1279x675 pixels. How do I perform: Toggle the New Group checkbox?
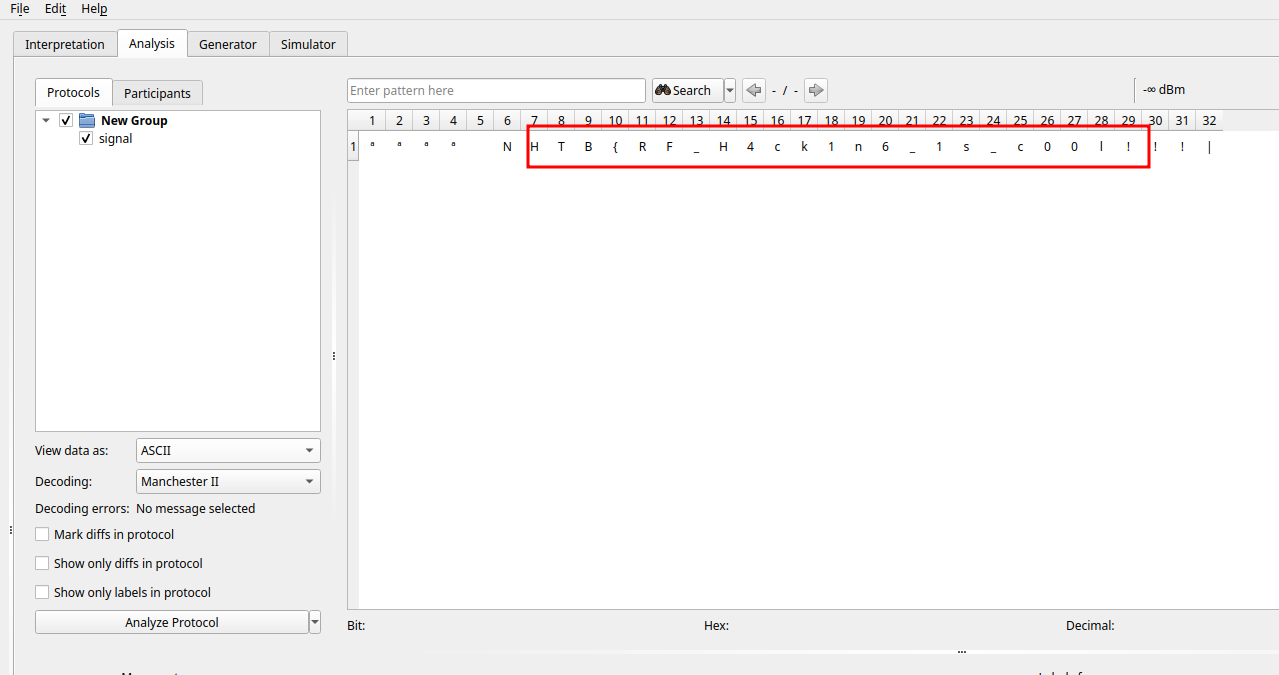pyautogui.click(x=66, y=120)
